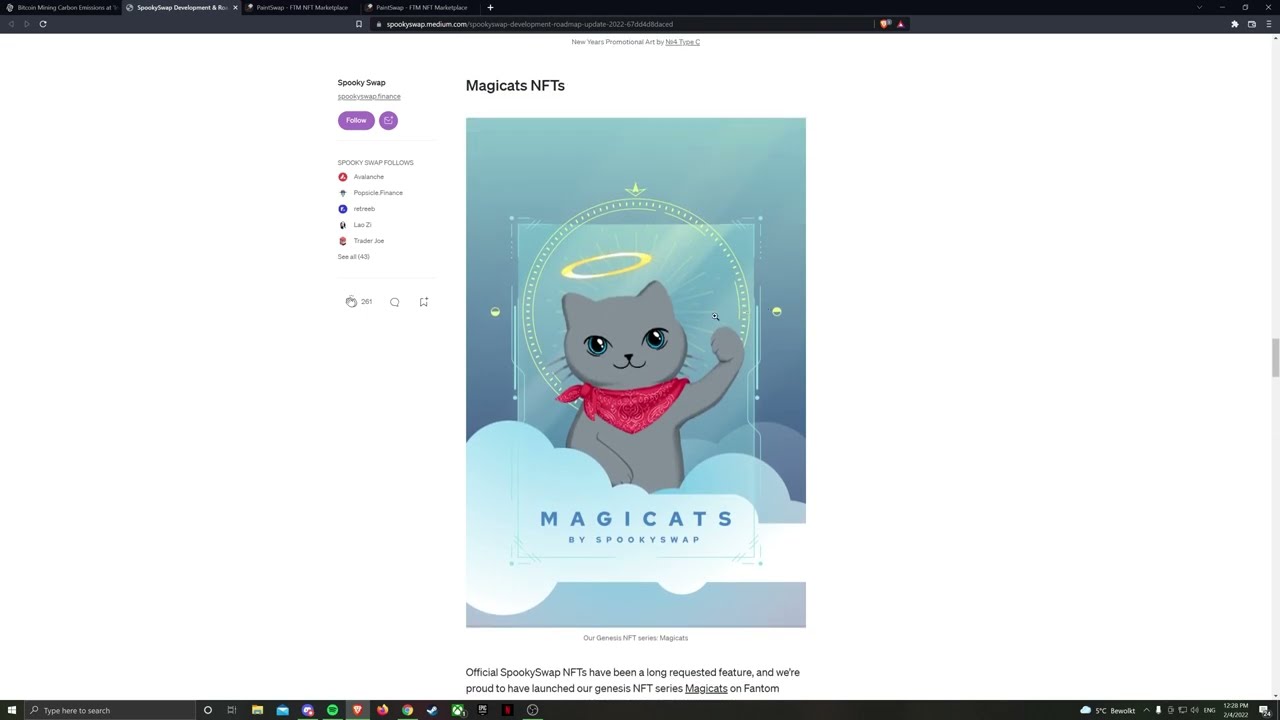Screen dimensions: 1280x720
Task: Open browser extensions puzzle icon
Action: coord(1234,24)
